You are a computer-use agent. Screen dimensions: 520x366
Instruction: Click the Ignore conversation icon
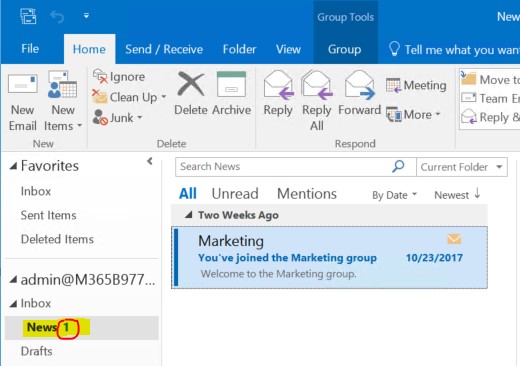pos(100,76)
